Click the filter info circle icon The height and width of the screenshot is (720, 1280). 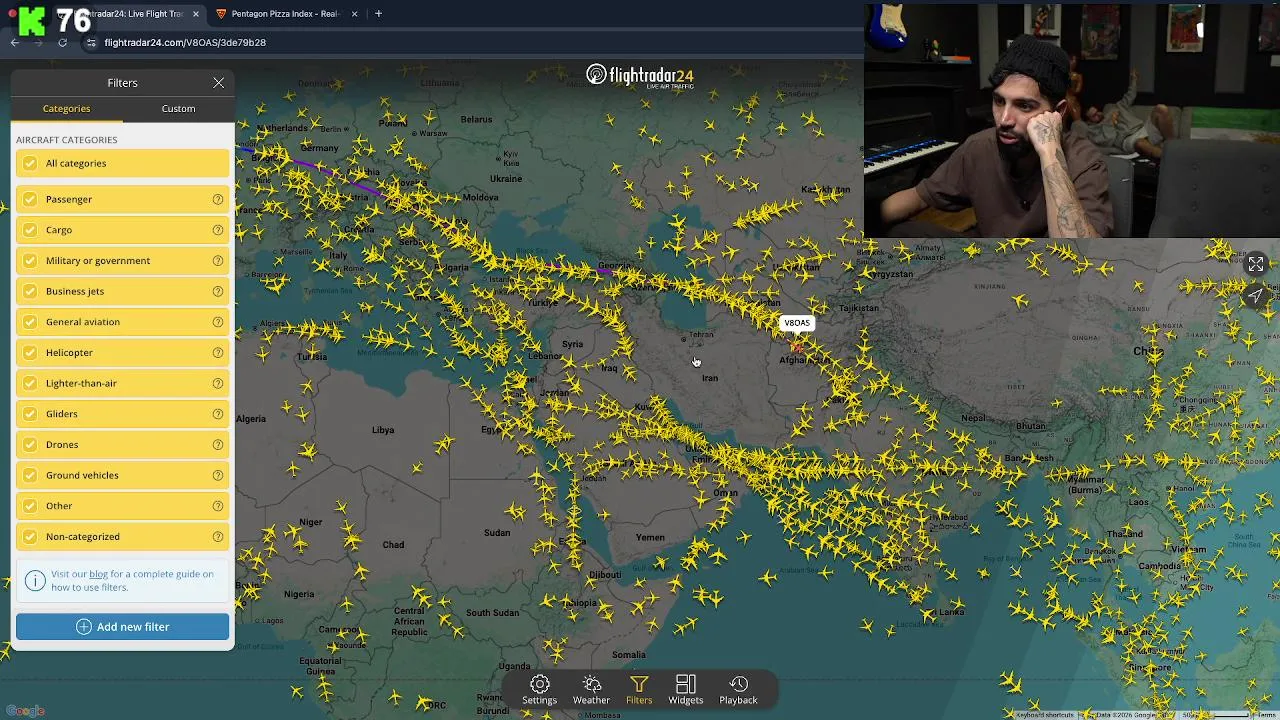point(35,580)
